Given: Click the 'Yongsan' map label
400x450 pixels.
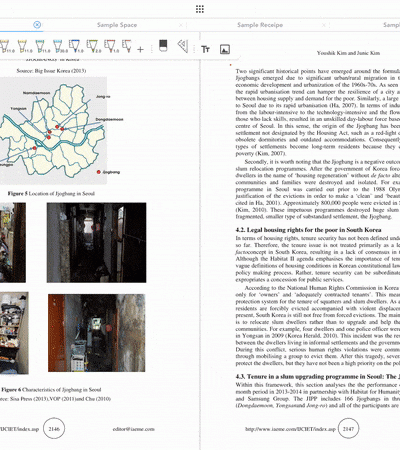Looking at the screenshot, I should tap(18, 108).
